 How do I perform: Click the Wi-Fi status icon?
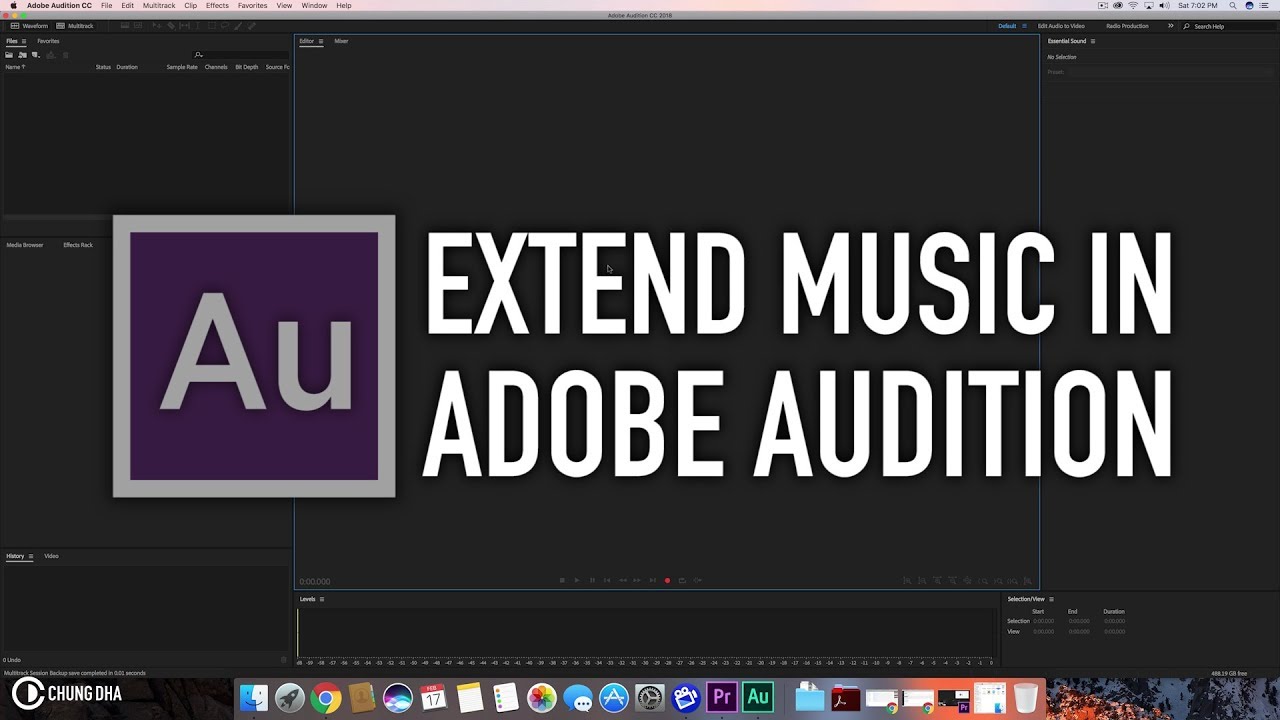1133,6
